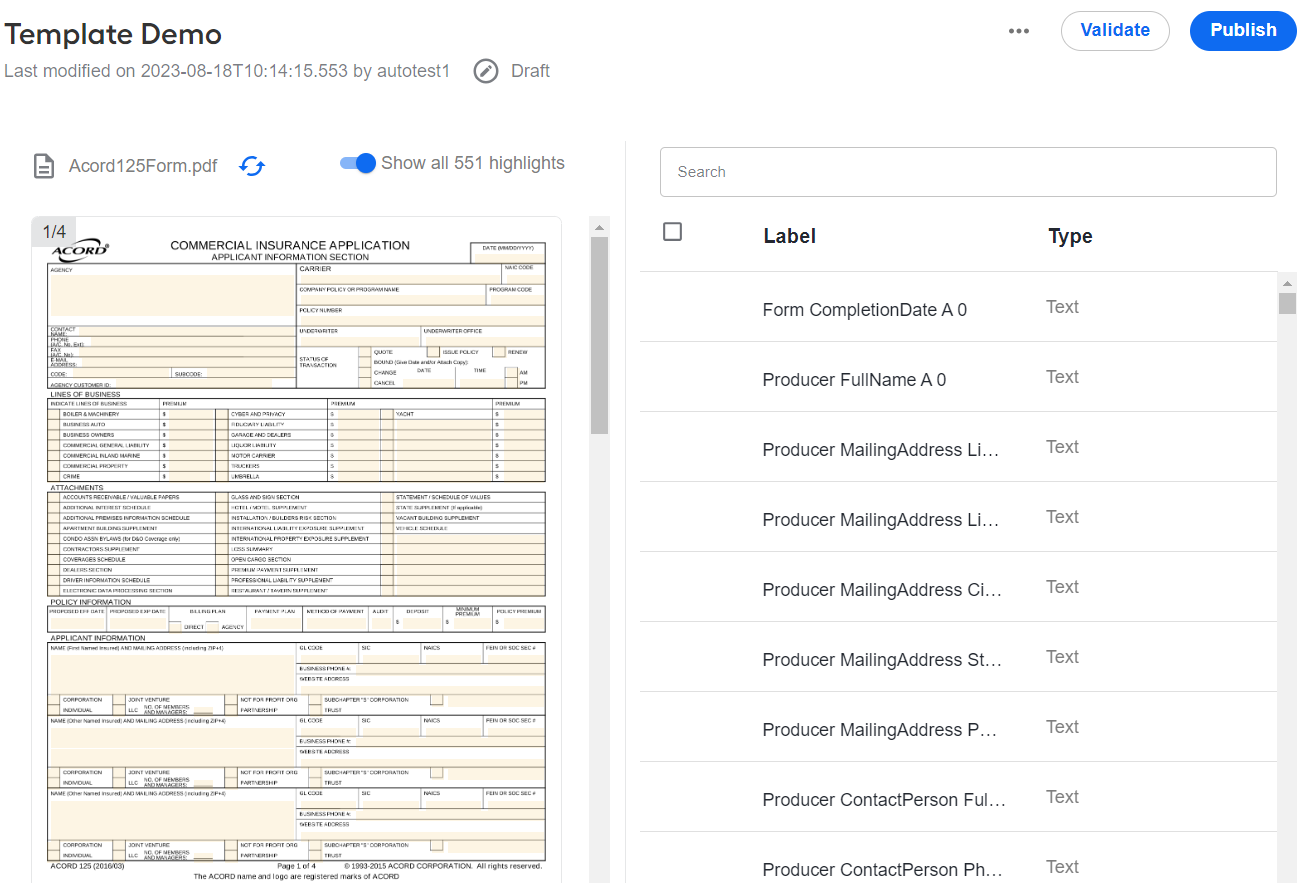Screen dimensions: 1302x883
Task: Click the up arrow of the PDF preview scrollbar
Action: 599,227
